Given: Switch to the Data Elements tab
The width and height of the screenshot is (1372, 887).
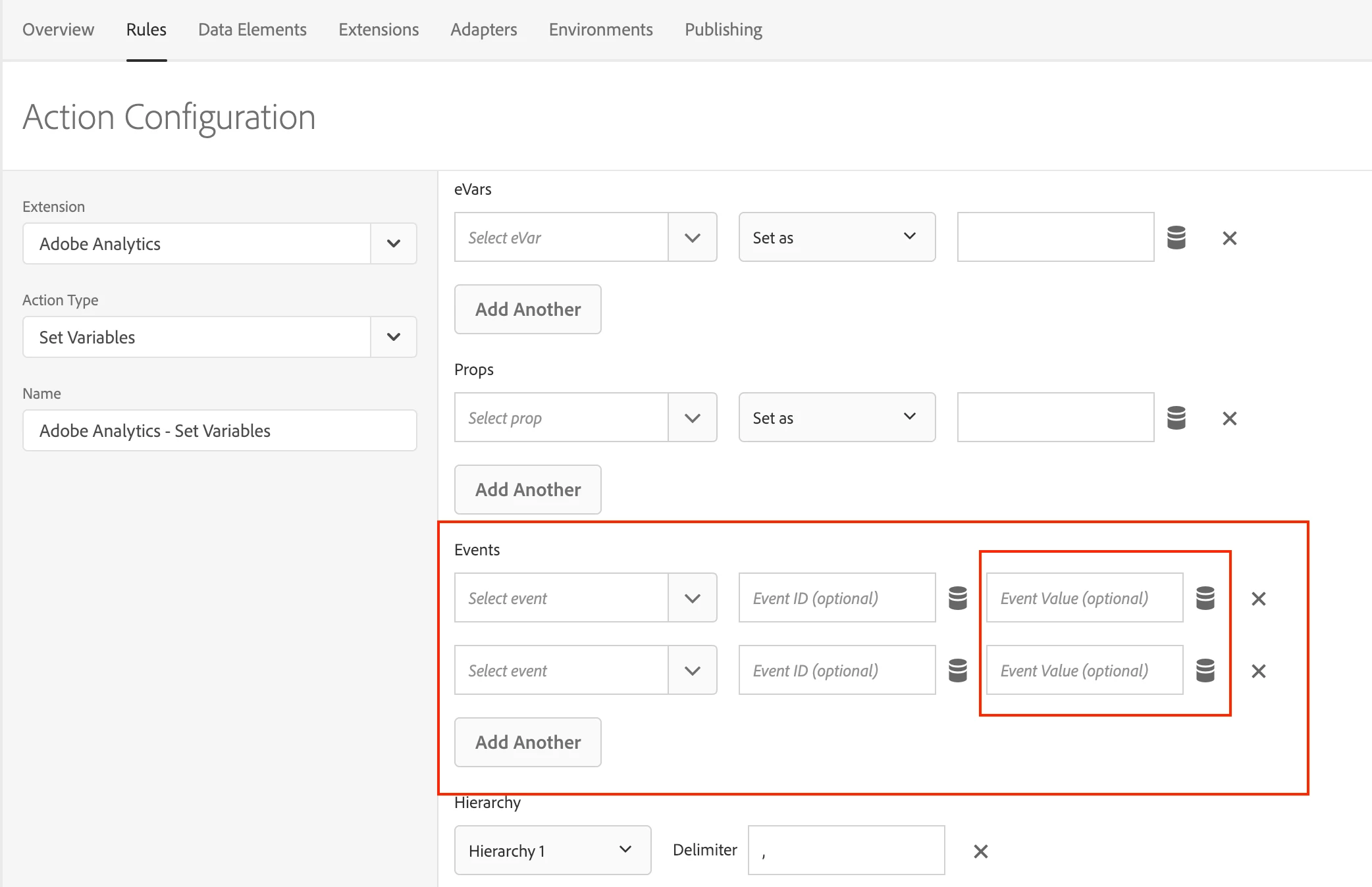Looking at the screenshot, I should 252,30.
